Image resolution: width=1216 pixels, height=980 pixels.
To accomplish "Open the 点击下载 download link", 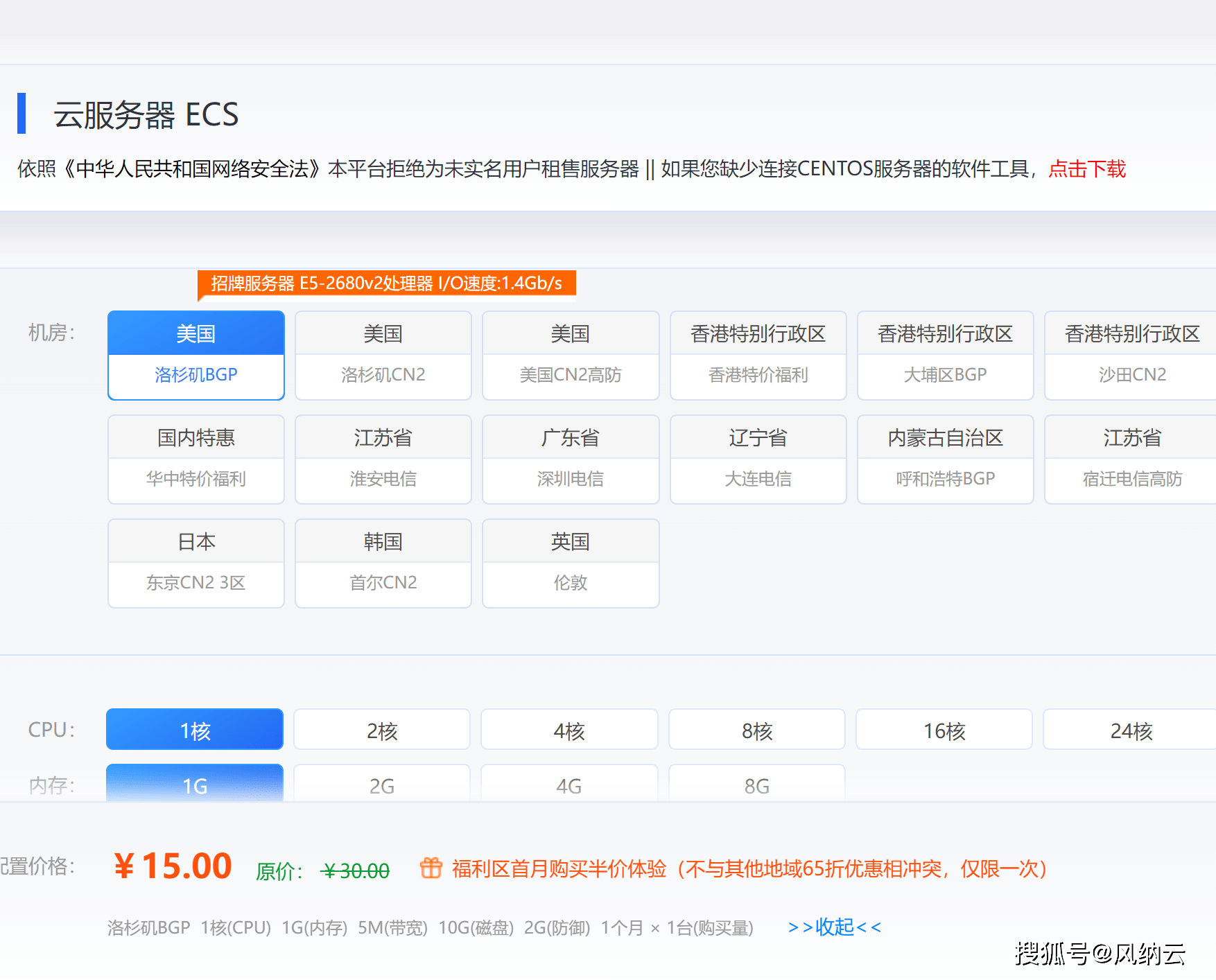I will tap(1087, 168).
